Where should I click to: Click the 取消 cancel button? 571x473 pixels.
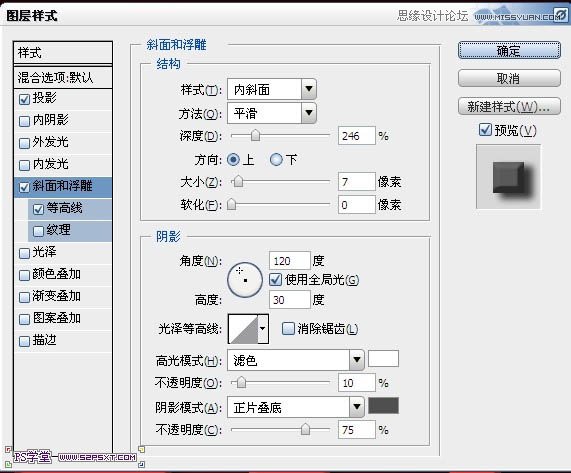509,78
